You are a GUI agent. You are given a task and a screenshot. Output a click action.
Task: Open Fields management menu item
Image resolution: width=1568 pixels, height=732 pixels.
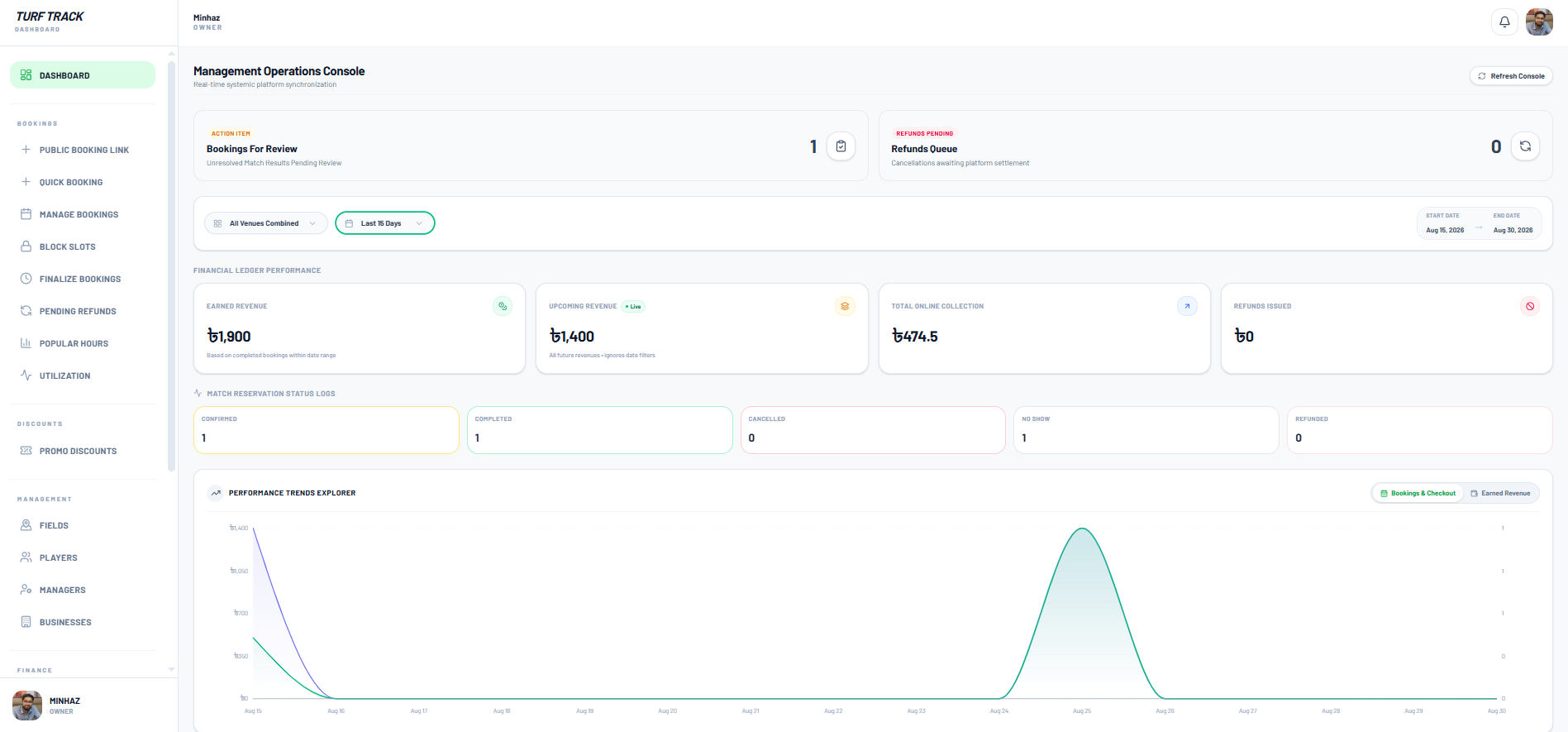tap(83, 525)
